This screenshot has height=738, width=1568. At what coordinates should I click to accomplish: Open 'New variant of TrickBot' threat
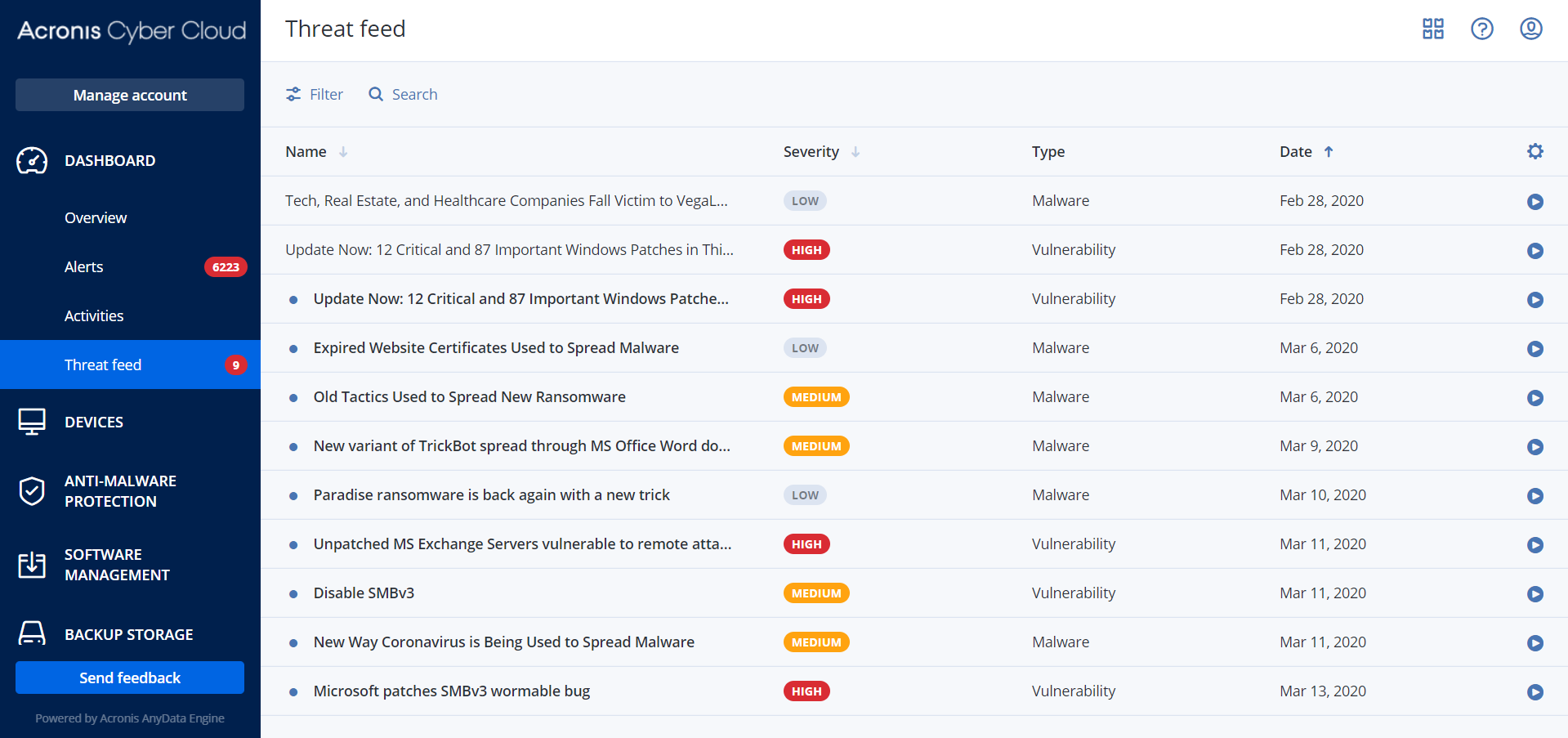[x=521, y=446]
